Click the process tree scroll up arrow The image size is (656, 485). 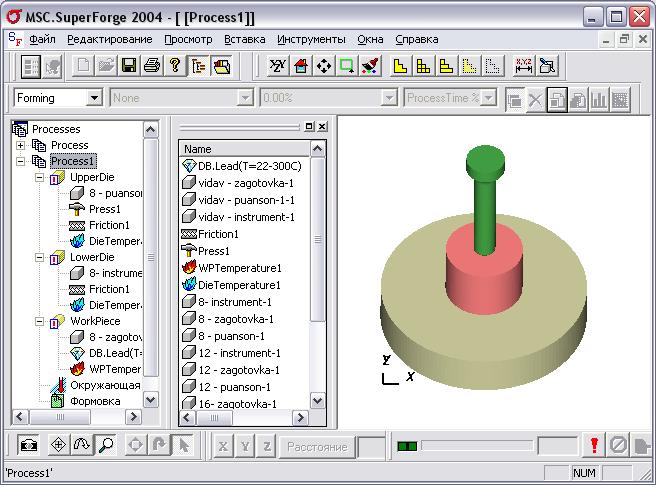tap(151, 130)
